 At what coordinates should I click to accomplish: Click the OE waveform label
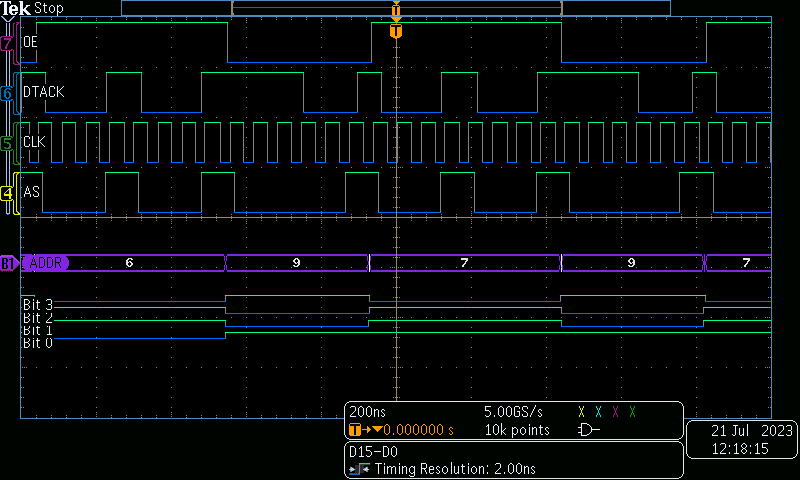(x=30, y=42)
